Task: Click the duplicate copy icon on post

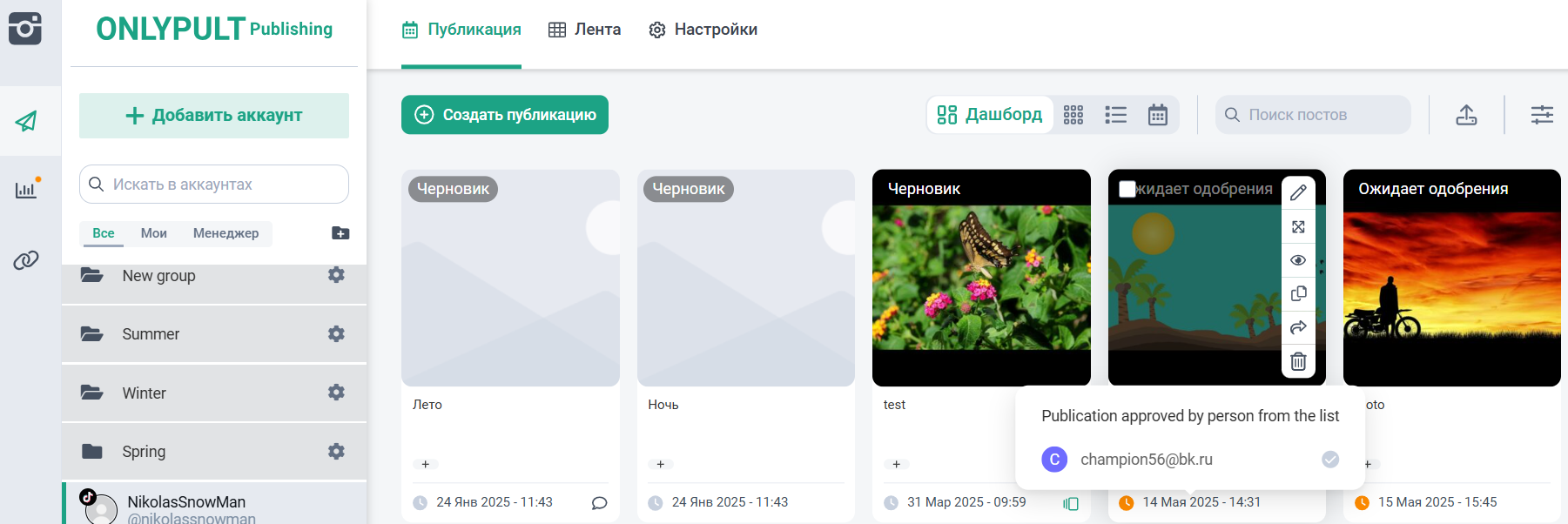Action: pyautogui.click(x=1298, y=294)
